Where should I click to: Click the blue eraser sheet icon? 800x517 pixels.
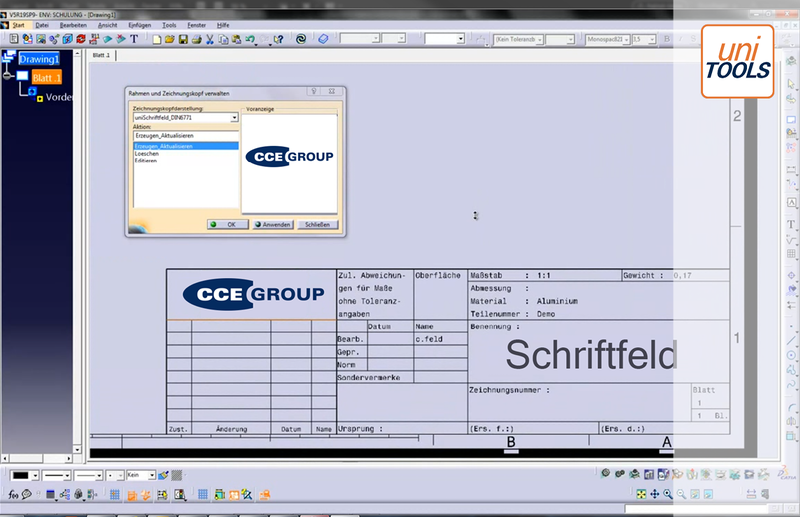point(323,39)
